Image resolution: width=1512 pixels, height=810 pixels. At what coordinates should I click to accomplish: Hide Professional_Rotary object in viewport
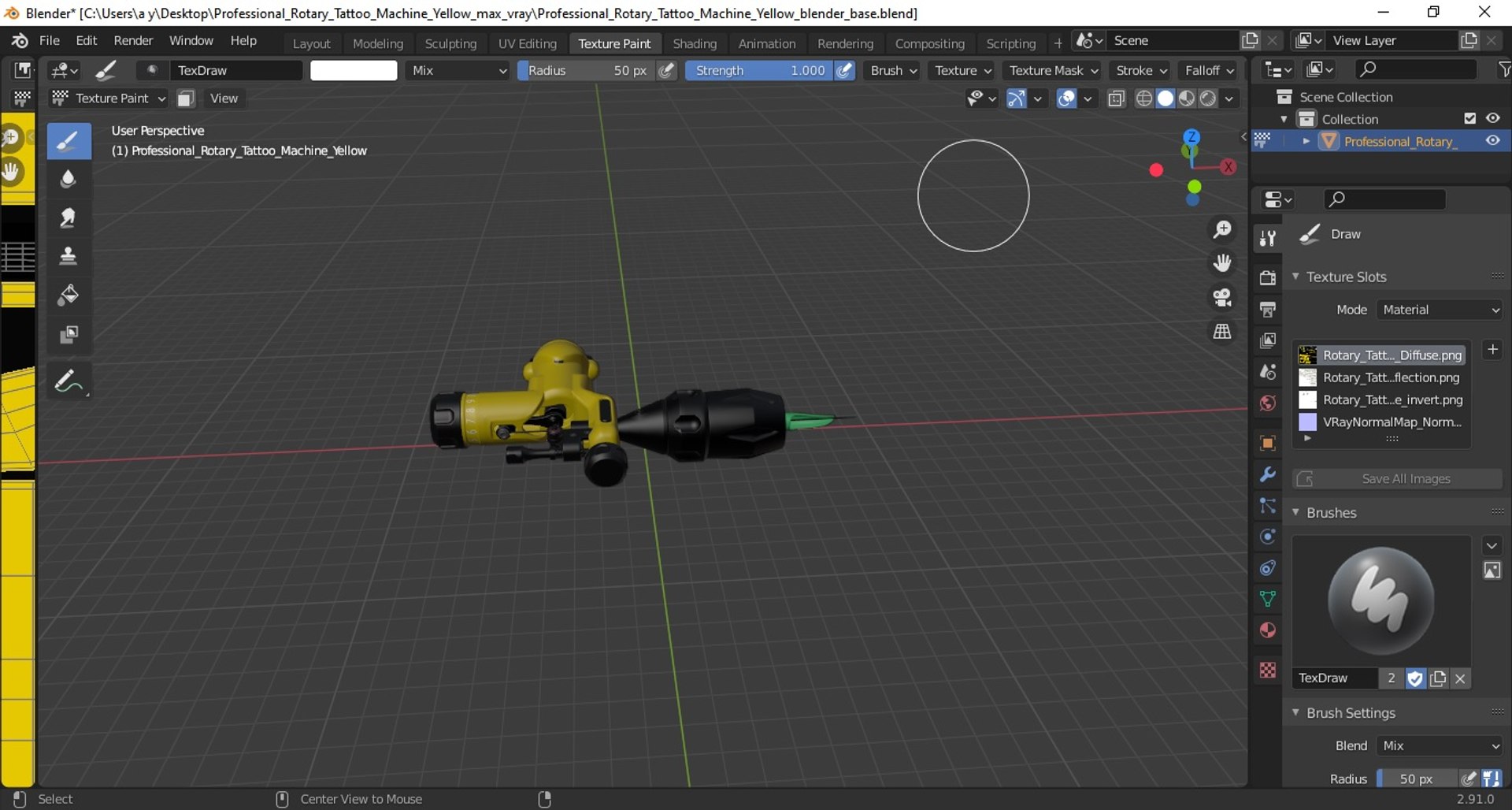tap(1492, 141)
